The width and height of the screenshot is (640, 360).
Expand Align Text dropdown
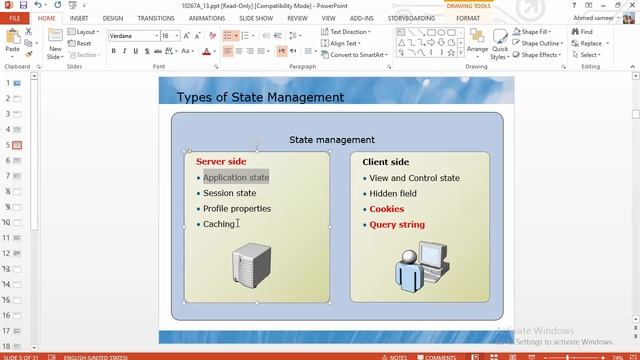tap(341, 43)
